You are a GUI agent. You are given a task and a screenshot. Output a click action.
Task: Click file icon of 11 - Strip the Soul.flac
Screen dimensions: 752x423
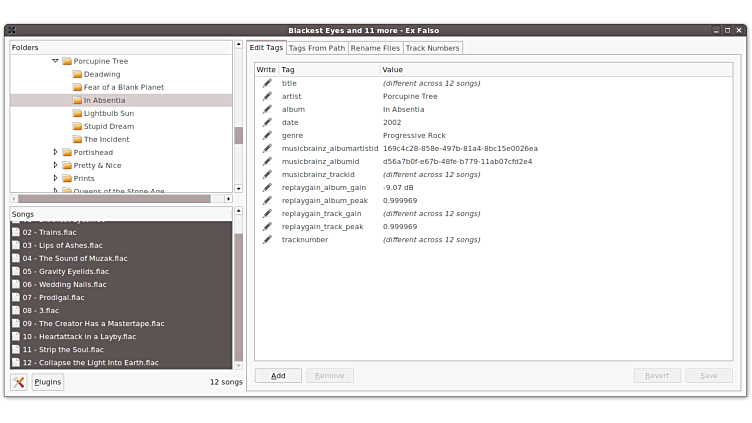(x=16, y=350)
